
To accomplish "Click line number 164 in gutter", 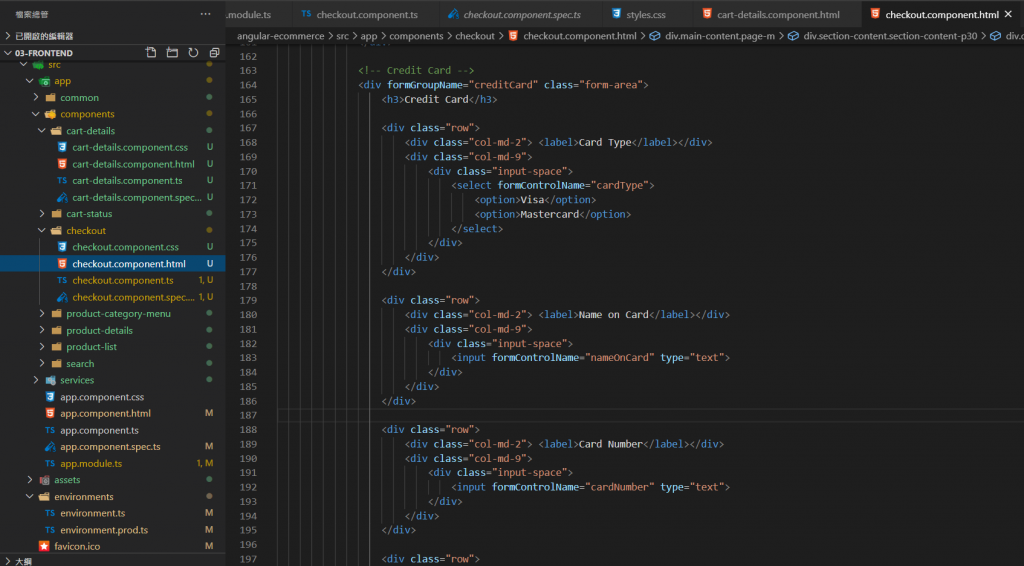I will [x=248, y=85].
